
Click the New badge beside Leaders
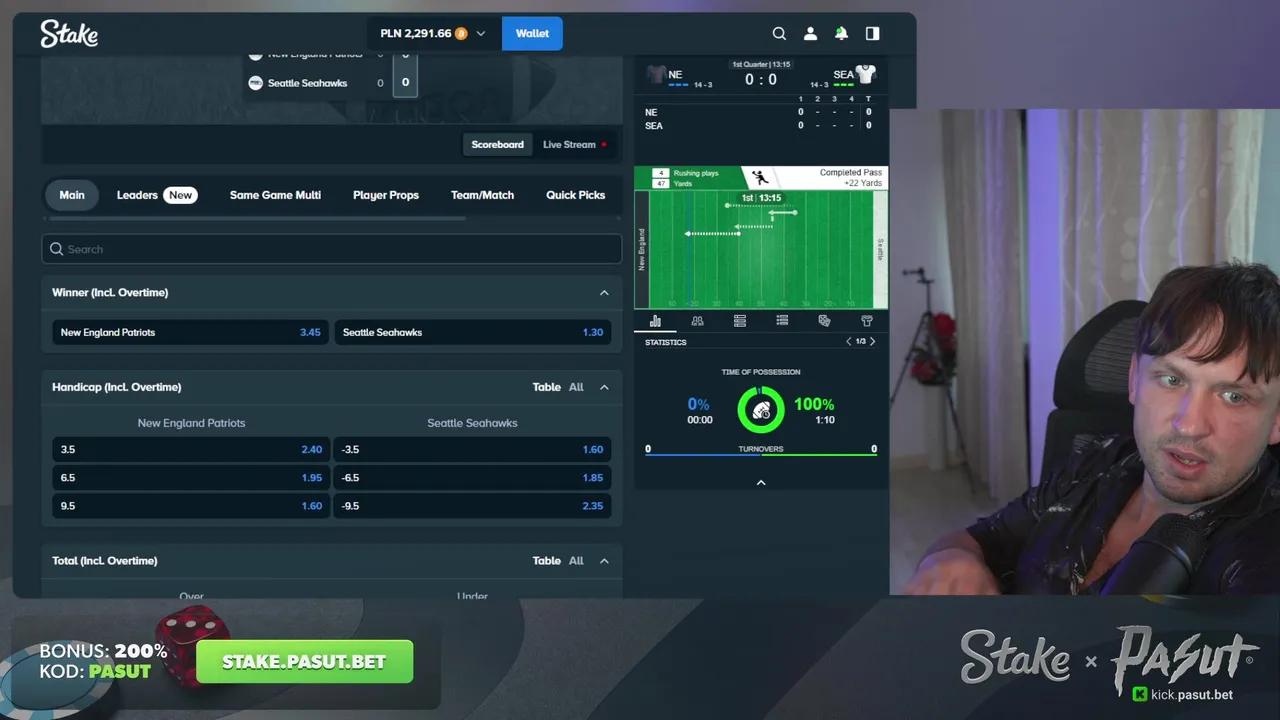point(180,195)
